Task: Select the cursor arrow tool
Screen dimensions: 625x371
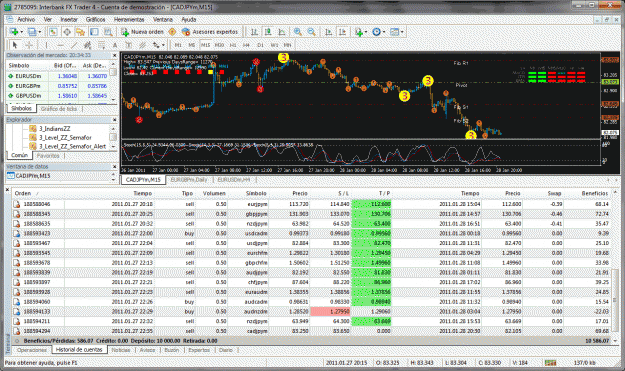Action: [x=15, y=45]
